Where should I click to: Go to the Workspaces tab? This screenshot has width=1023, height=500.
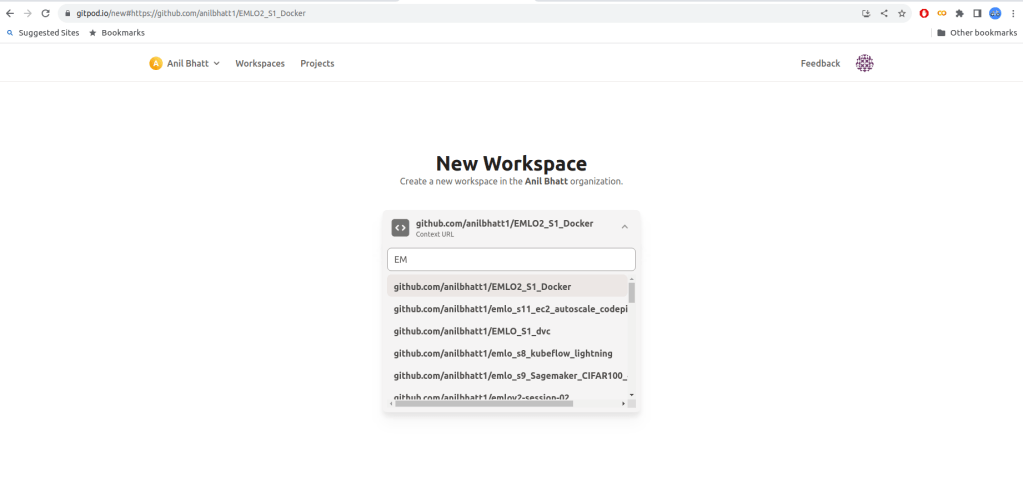click(x=260, y=63)
